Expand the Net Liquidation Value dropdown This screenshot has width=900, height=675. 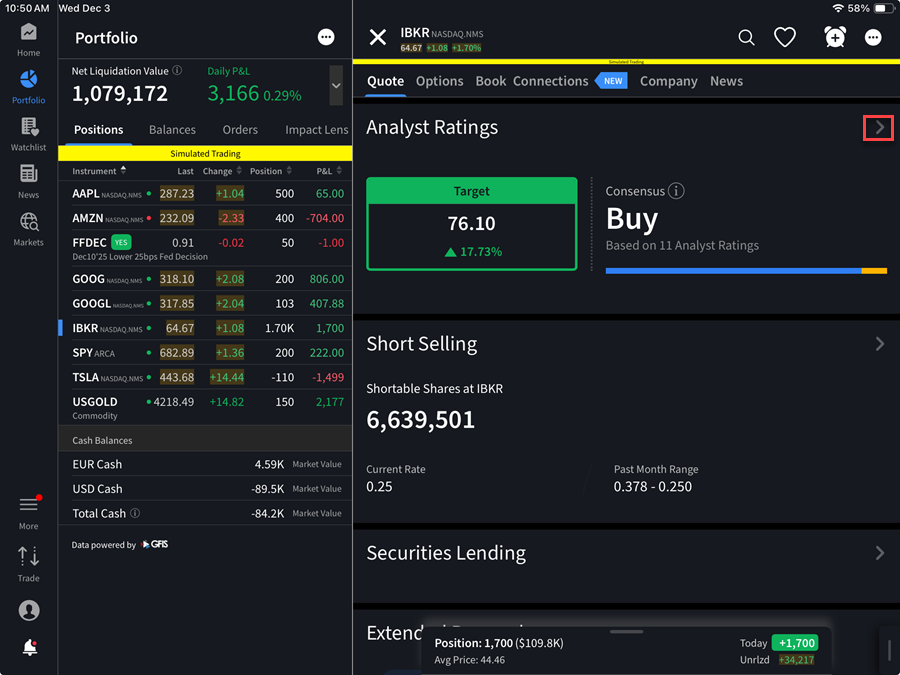(x=335, y=86)
